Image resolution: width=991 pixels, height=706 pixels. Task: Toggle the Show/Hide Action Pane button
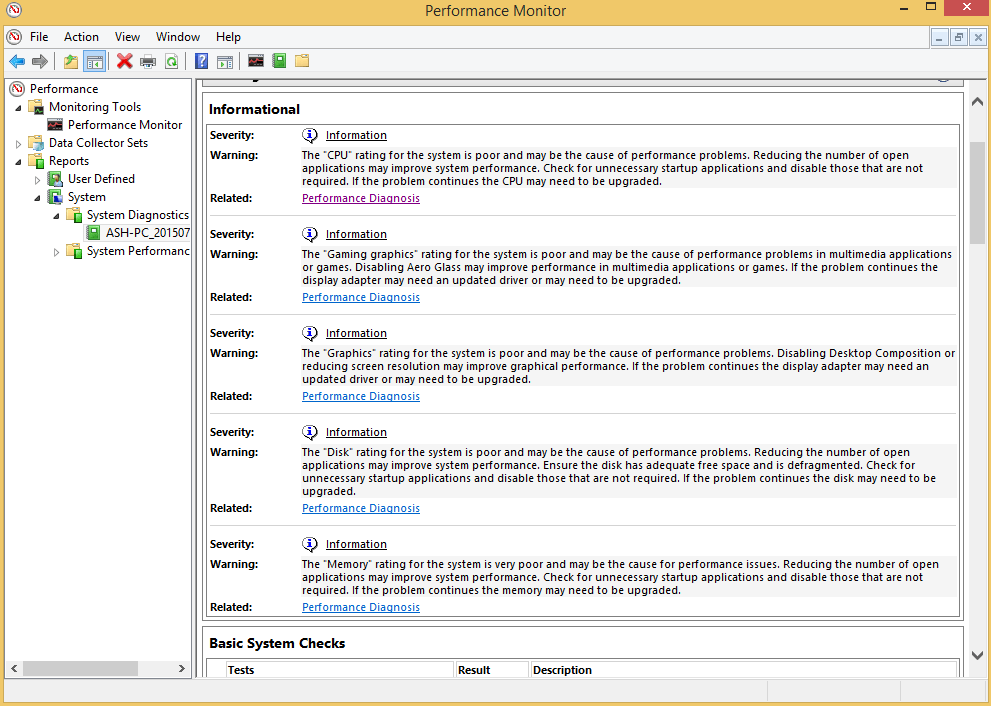point(225,62)
